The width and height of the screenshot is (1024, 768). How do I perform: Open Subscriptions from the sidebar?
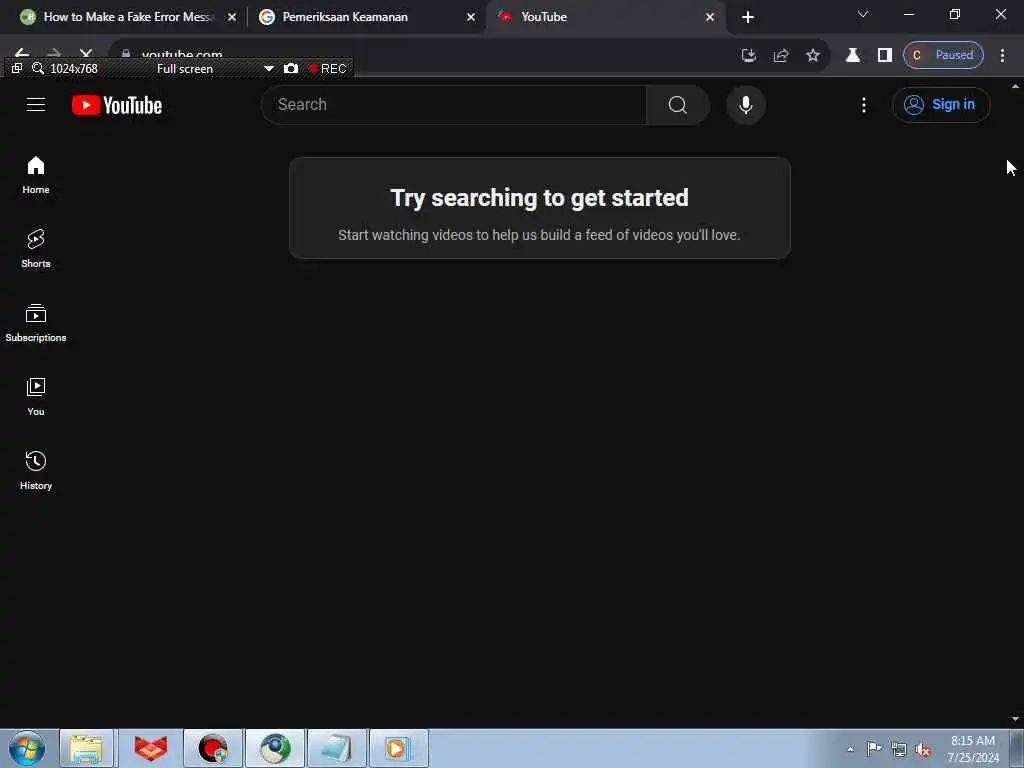point(36,323)
